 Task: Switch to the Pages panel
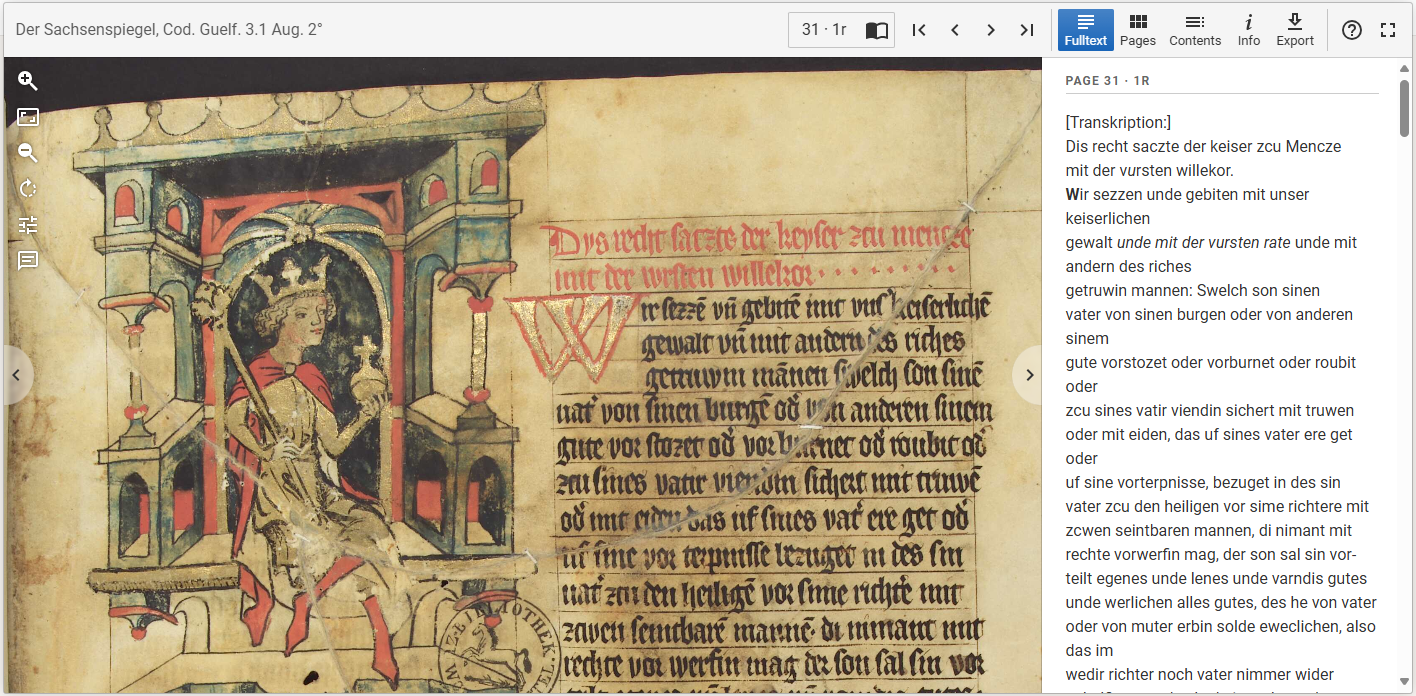tap(1137, 30)
